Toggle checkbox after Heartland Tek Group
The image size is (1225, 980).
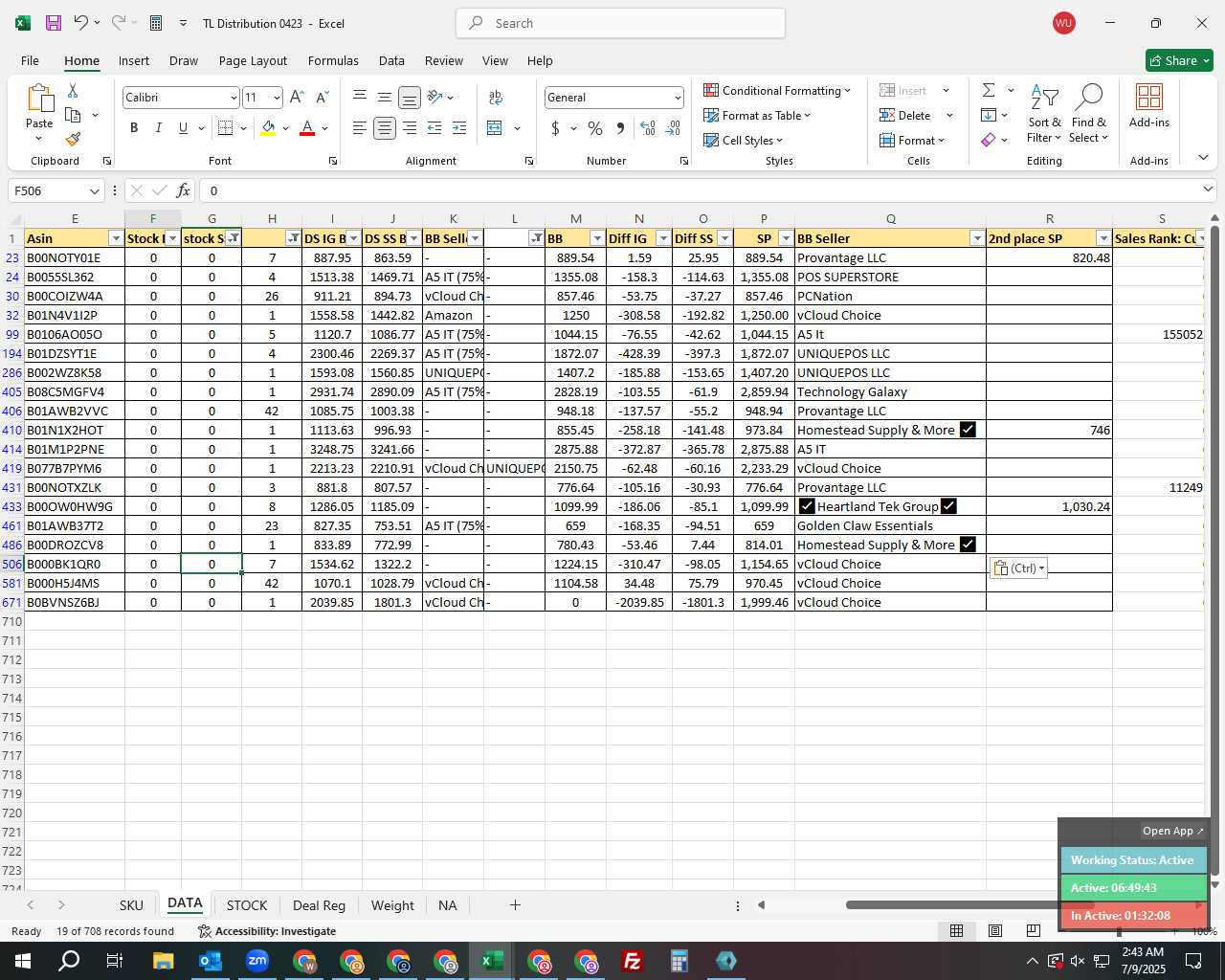(948, 506)
